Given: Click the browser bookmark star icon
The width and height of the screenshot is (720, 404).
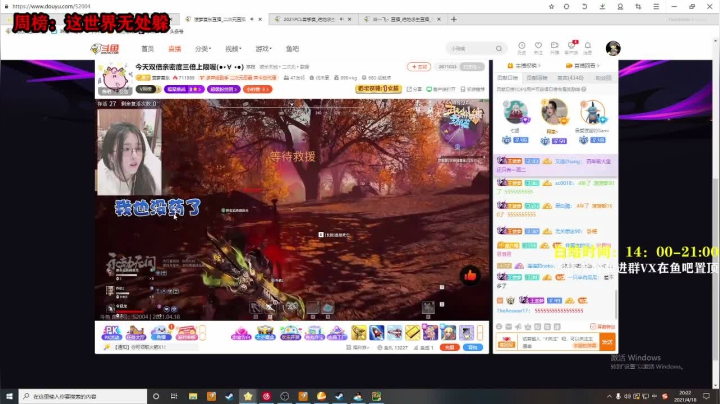Looking at the screenshot, I should coord(551,6).
